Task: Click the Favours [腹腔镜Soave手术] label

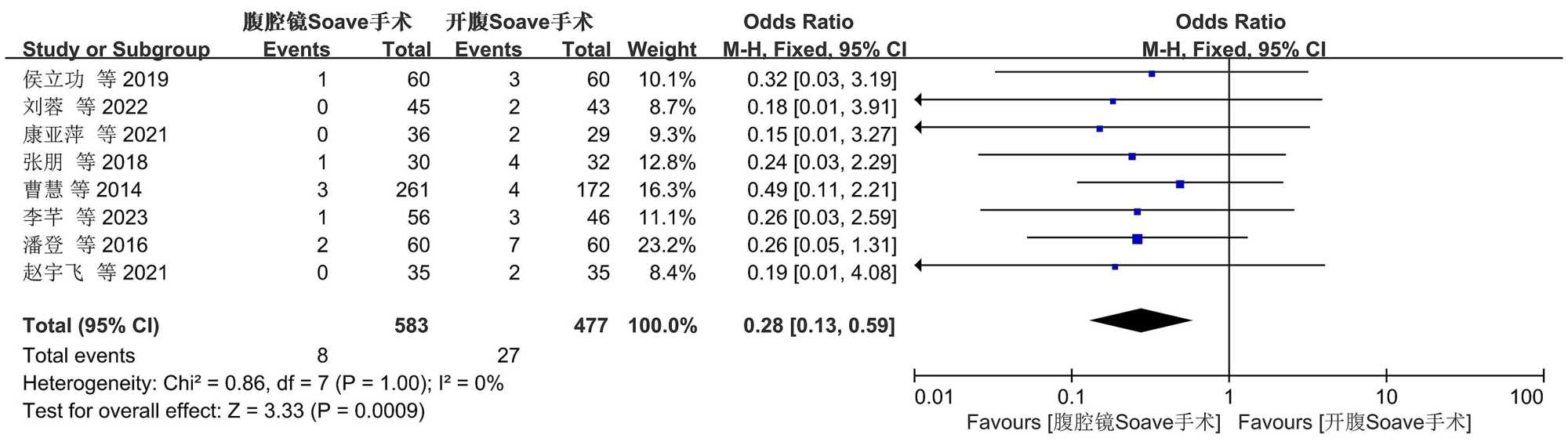Action: [1094, 423]
